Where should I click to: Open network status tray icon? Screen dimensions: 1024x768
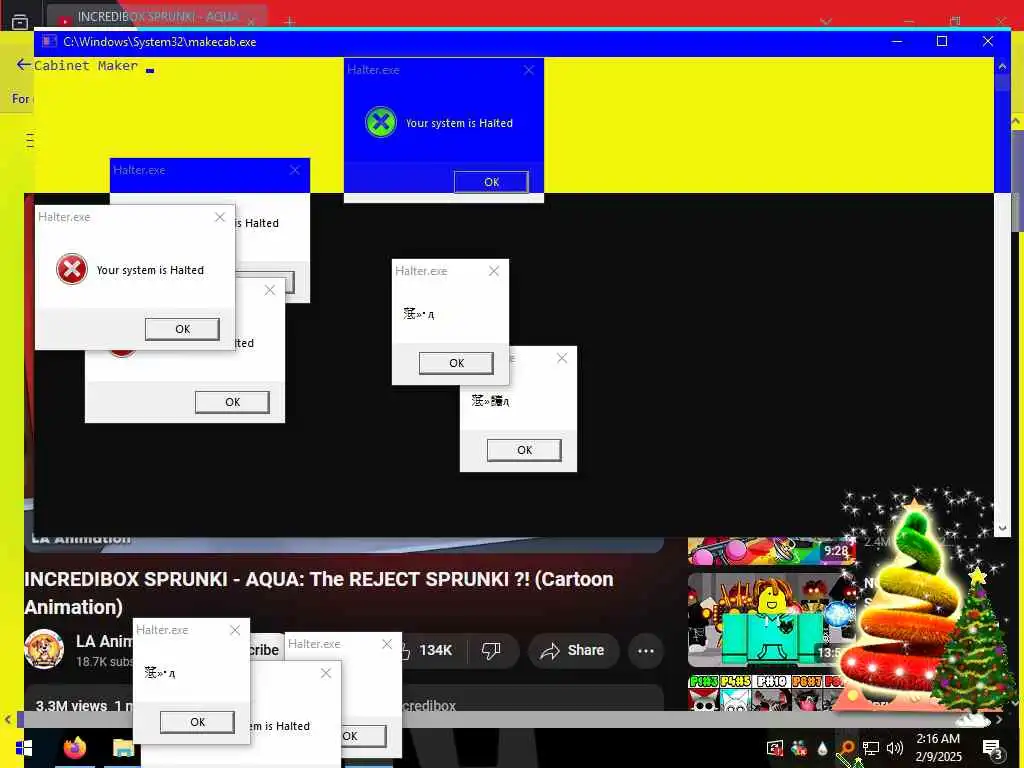pyautogui.click(x=871, y=748)
